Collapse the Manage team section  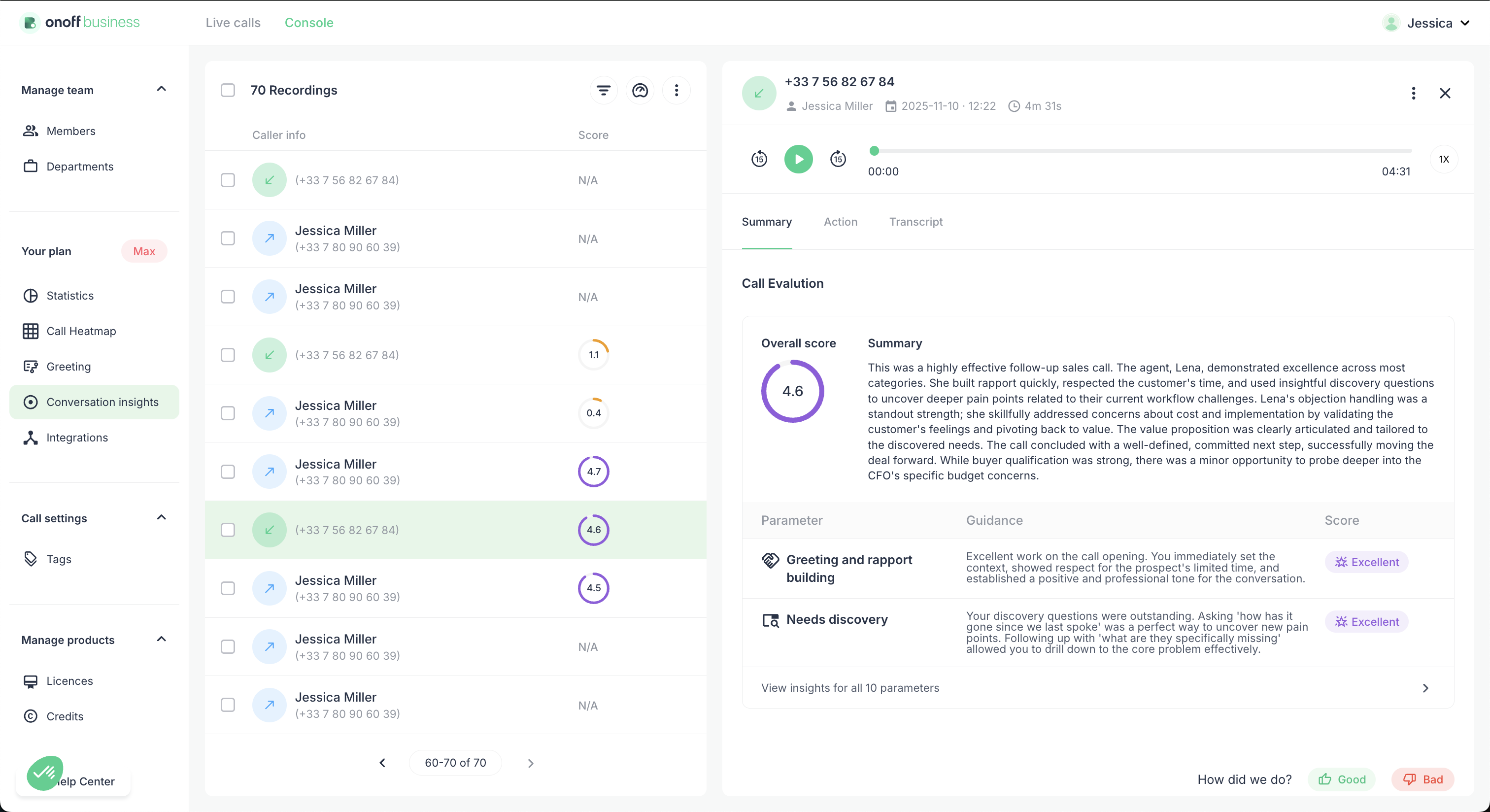162,89
